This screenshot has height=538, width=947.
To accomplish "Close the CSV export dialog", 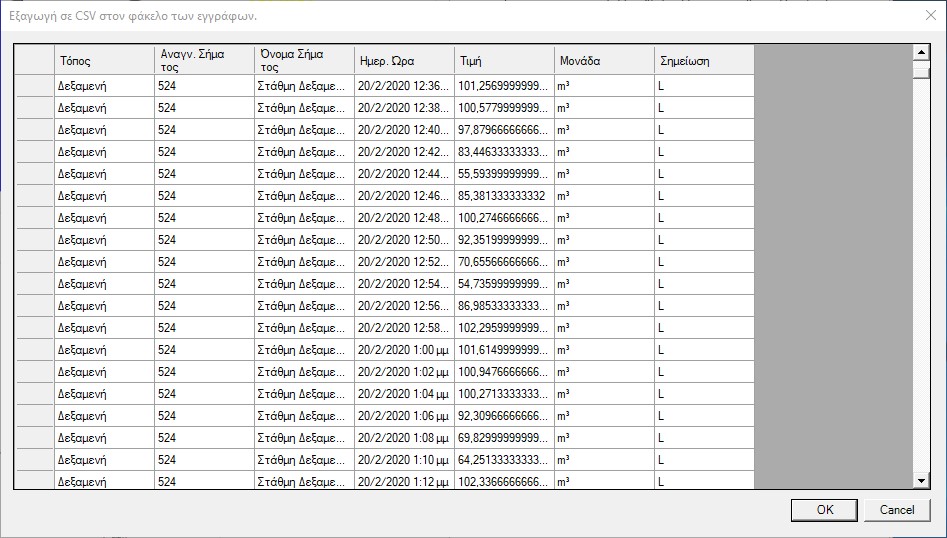I will [930, 15].
